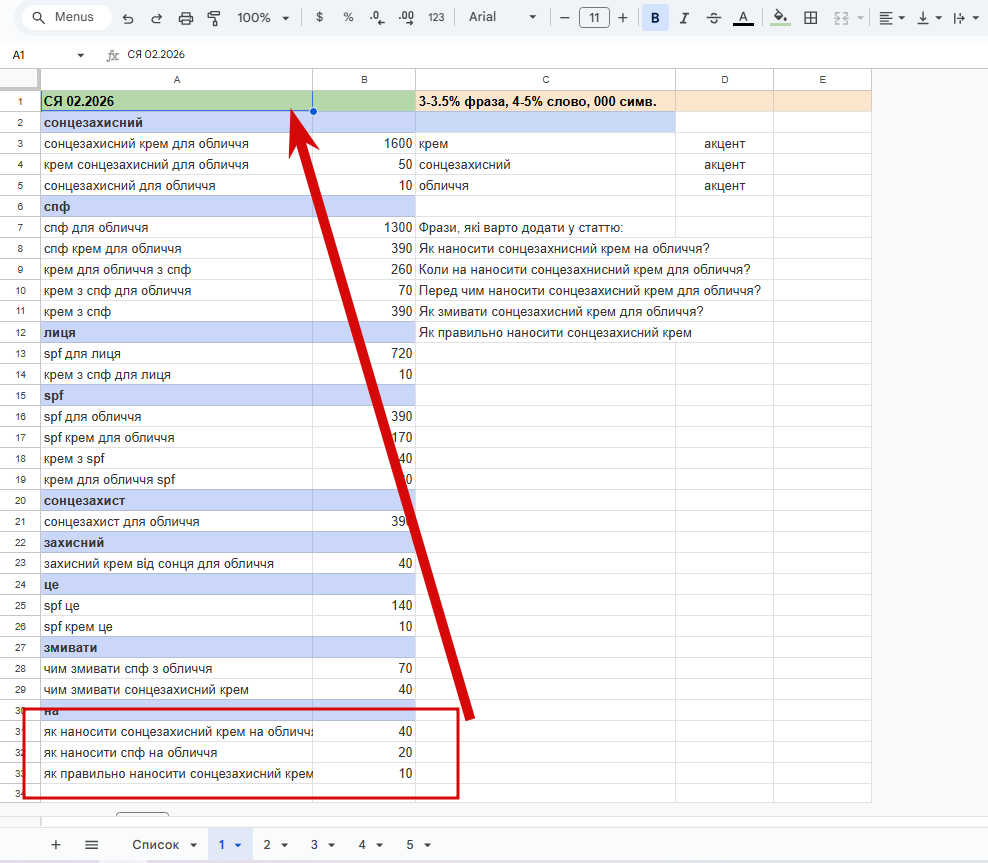Select cell with value 720

coord(364,353)
